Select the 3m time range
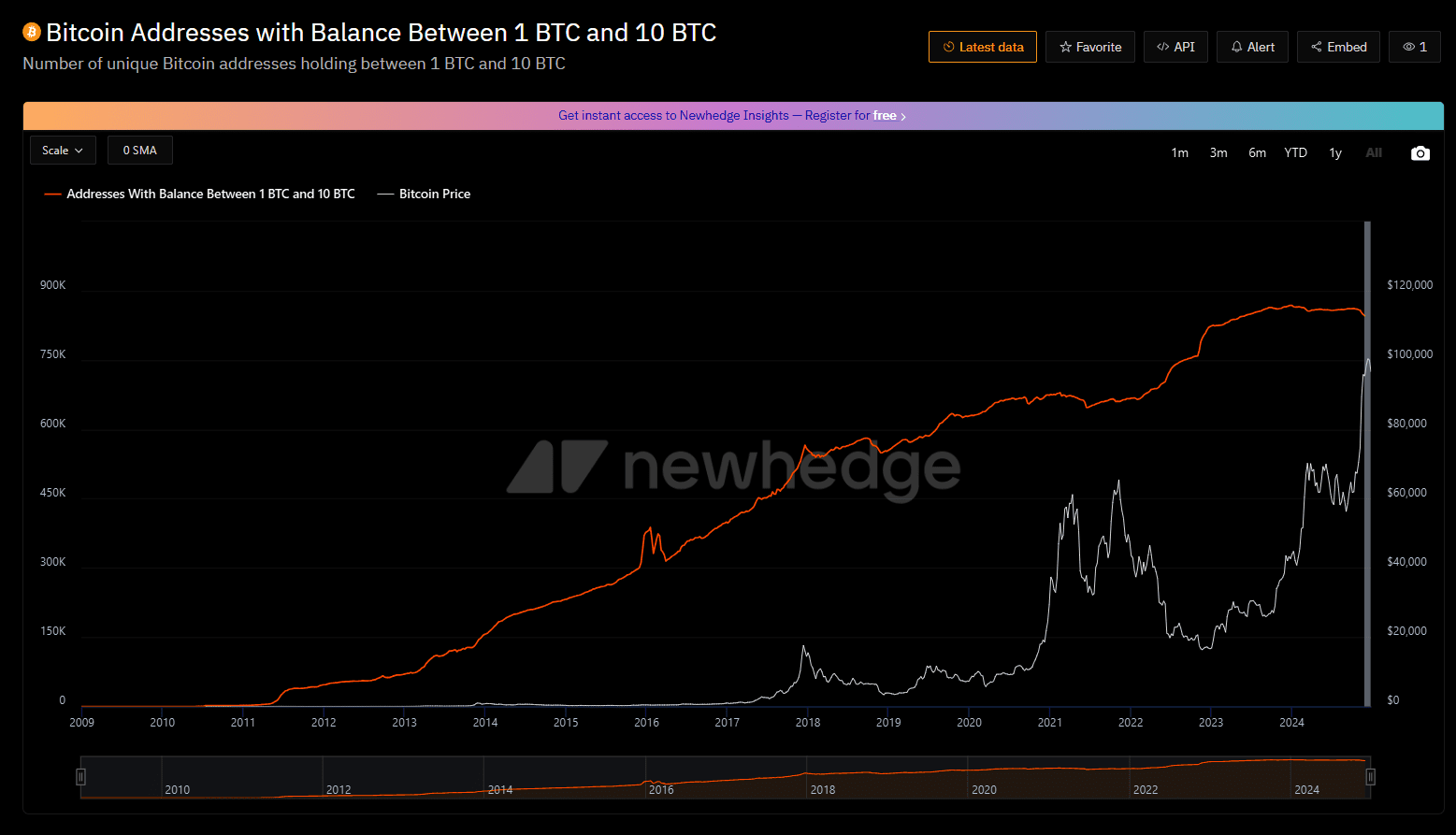The height and width of the screenshot is (835, 1456). point(1218,152)
